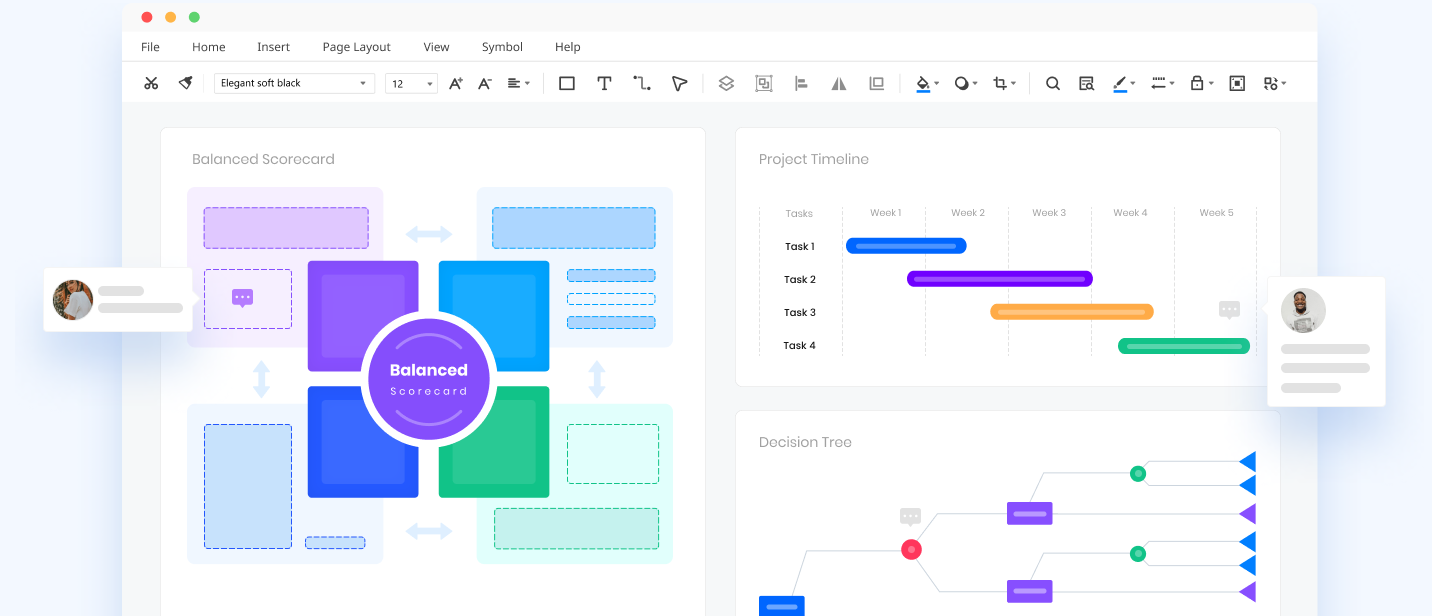Click the Shadow circle icon
This screenshot has width=1432, height=616.
(x=961, y=84)
